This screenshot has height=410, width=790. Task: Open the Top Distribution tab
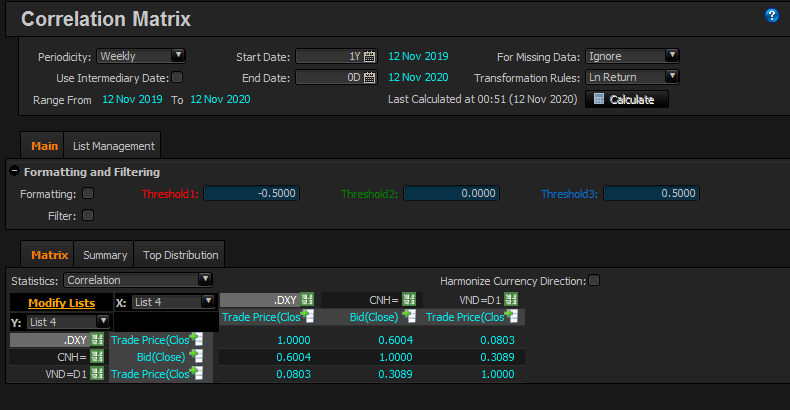[180, 255]
